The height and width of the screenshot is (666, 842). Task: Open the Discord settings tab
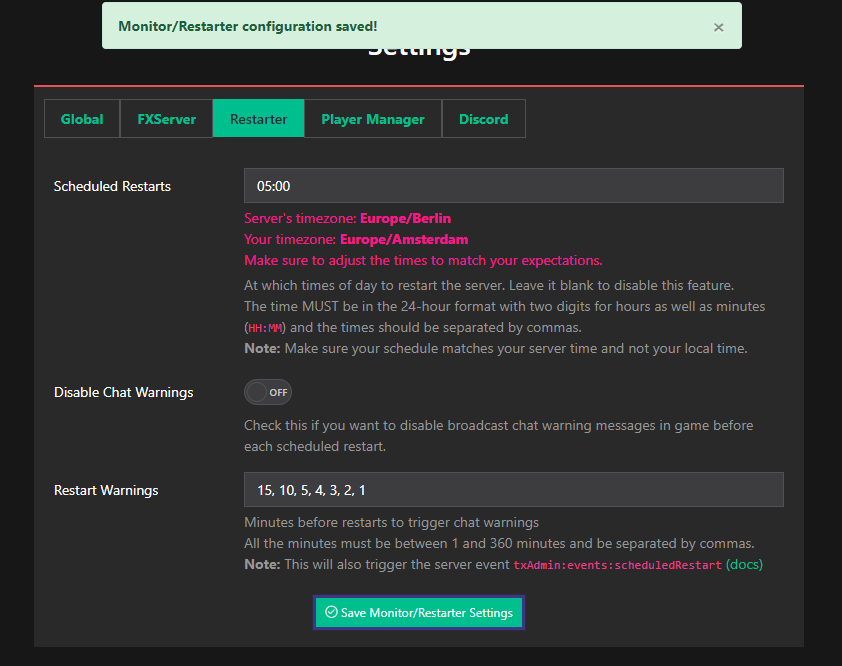pyautogui.click(x=483, y=119)
